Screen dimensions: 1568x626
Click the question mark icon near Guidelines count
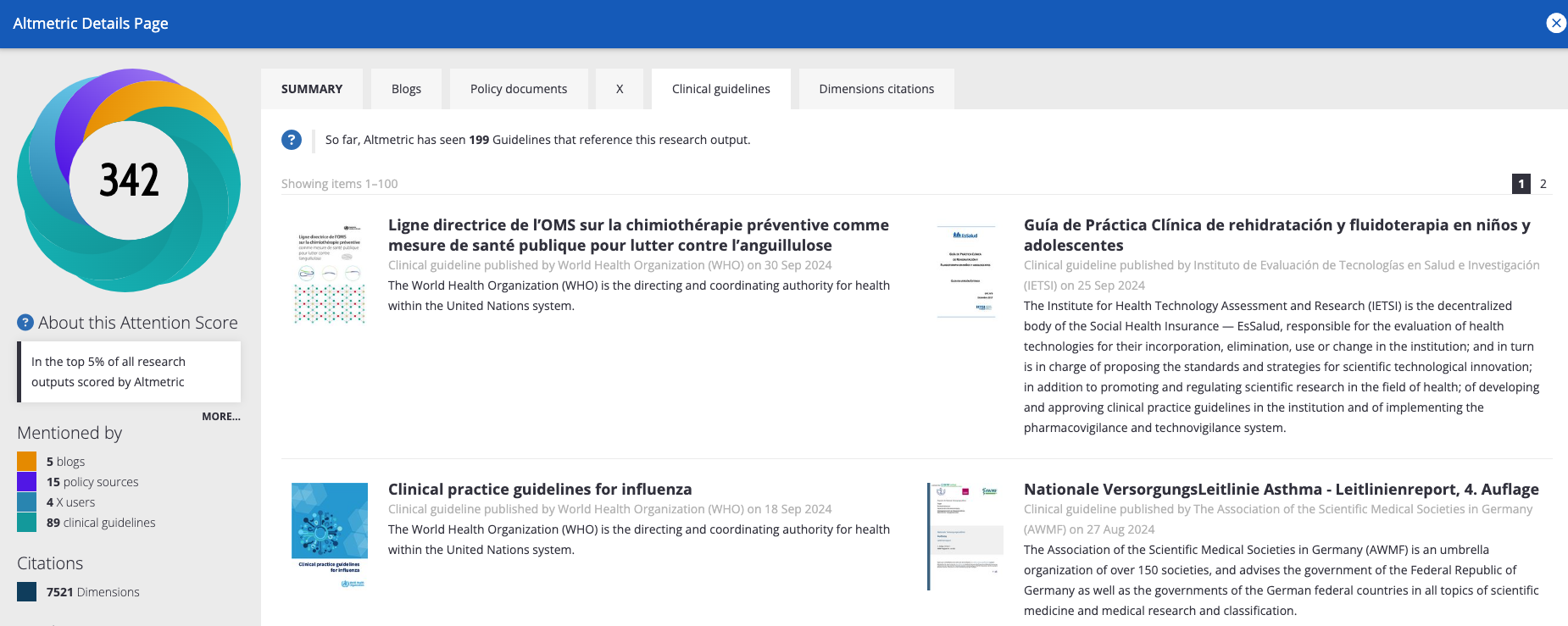coord(292,140)
